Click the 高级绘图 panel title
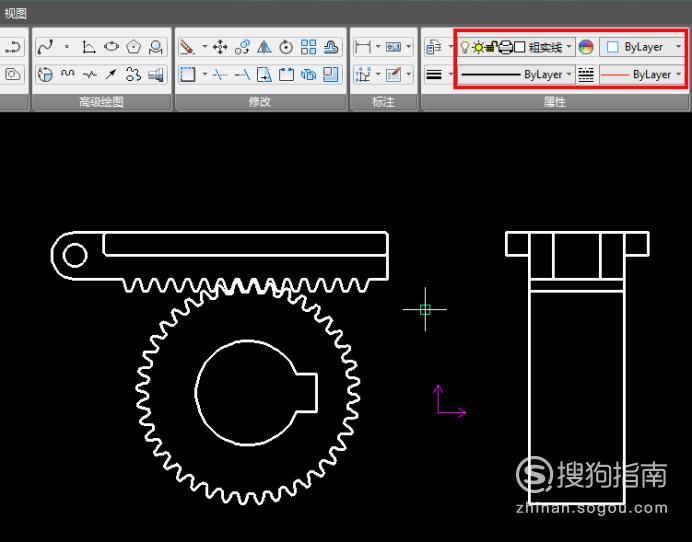 pos(101,102)
